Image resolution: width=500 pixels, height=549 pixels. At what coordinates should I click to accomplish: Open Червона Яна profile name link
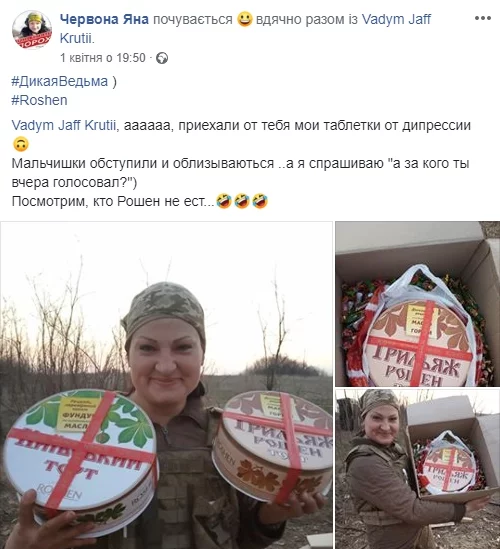[x=104, y=19]
